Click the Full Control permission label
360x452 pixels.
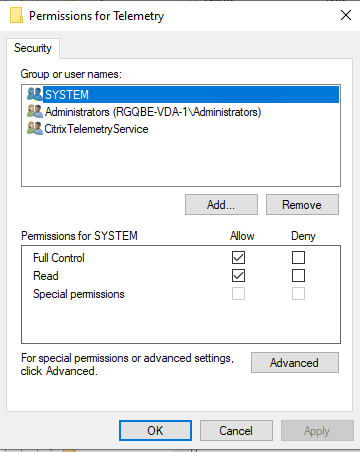[x=59, y=258]
